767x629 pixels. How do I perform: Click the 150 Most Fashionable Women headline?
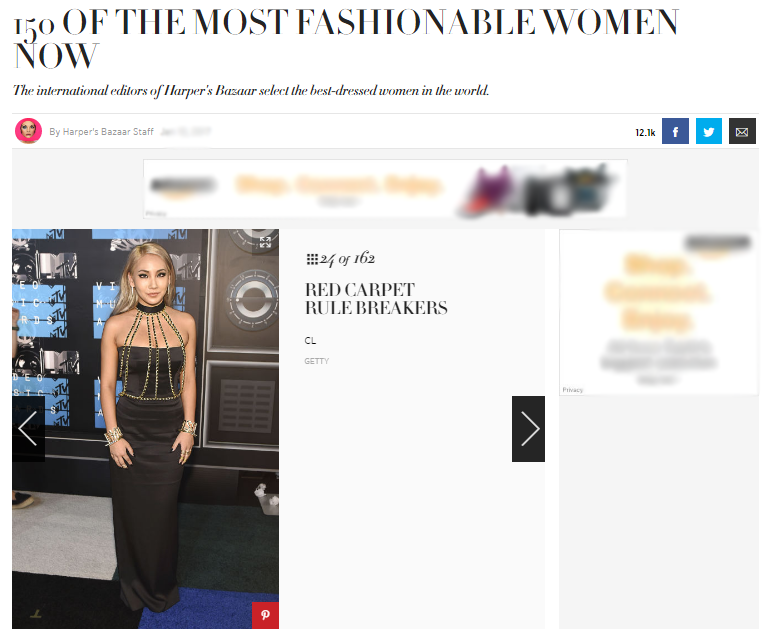(346, 39)
